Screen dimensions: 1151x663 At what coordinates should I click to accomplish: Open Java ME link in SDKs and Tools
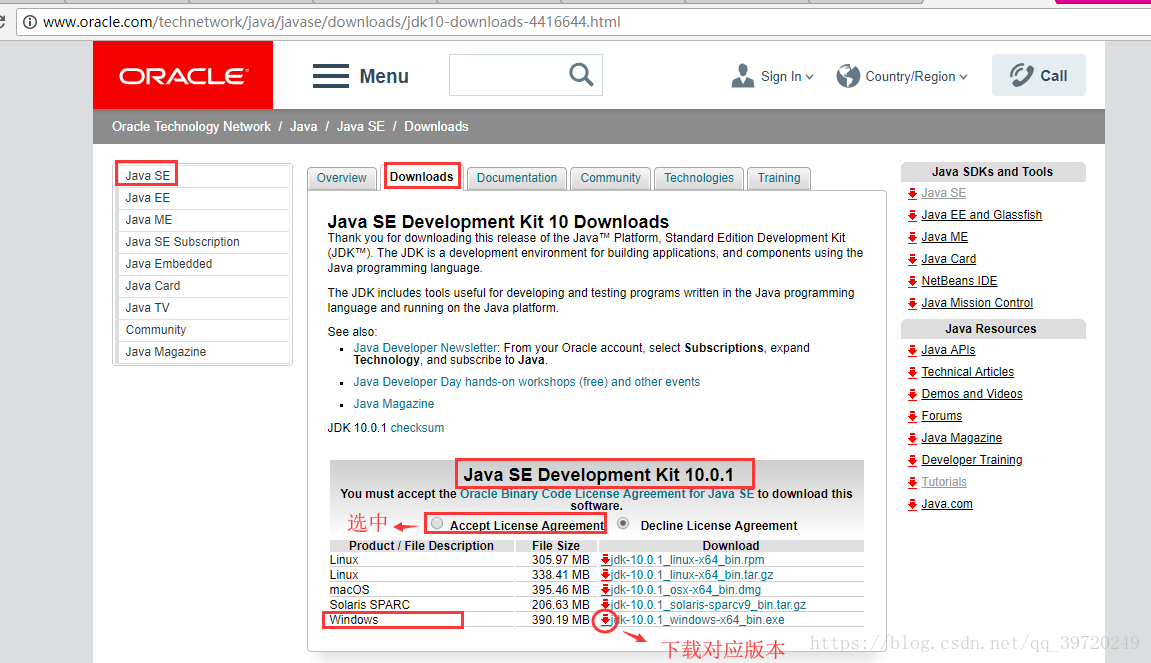(x=945, y=237)
